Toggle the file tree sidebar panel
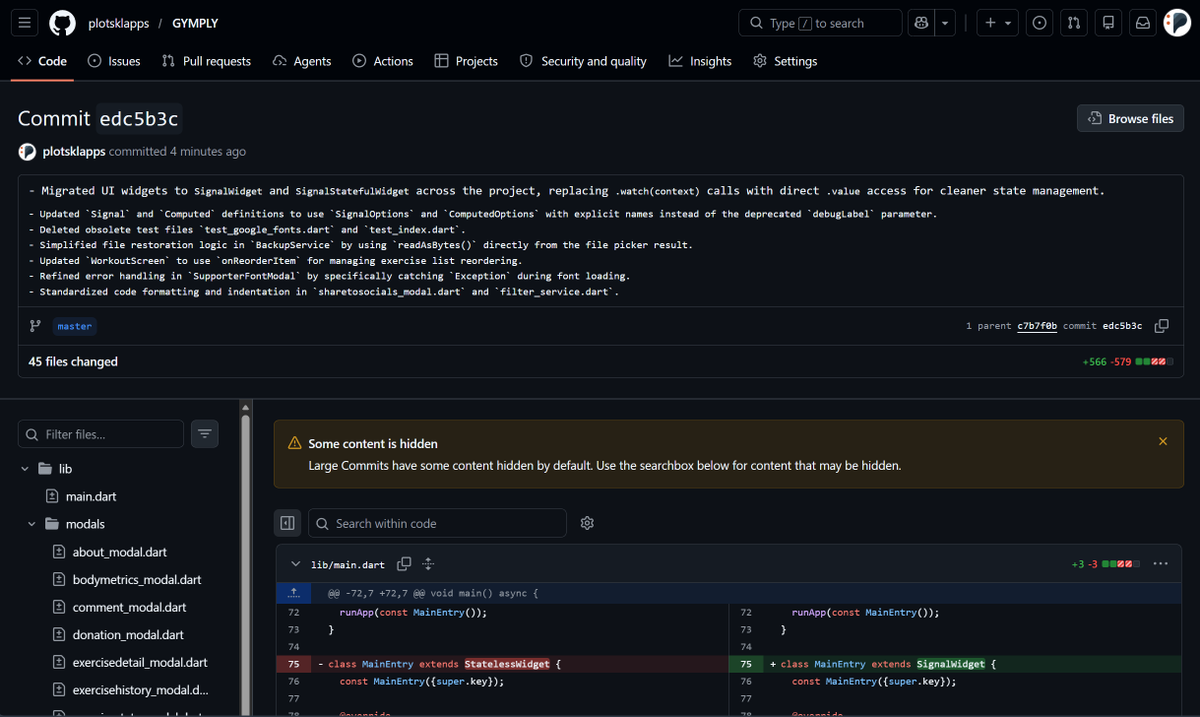1200x717 pixels. (x=288, y=523)
